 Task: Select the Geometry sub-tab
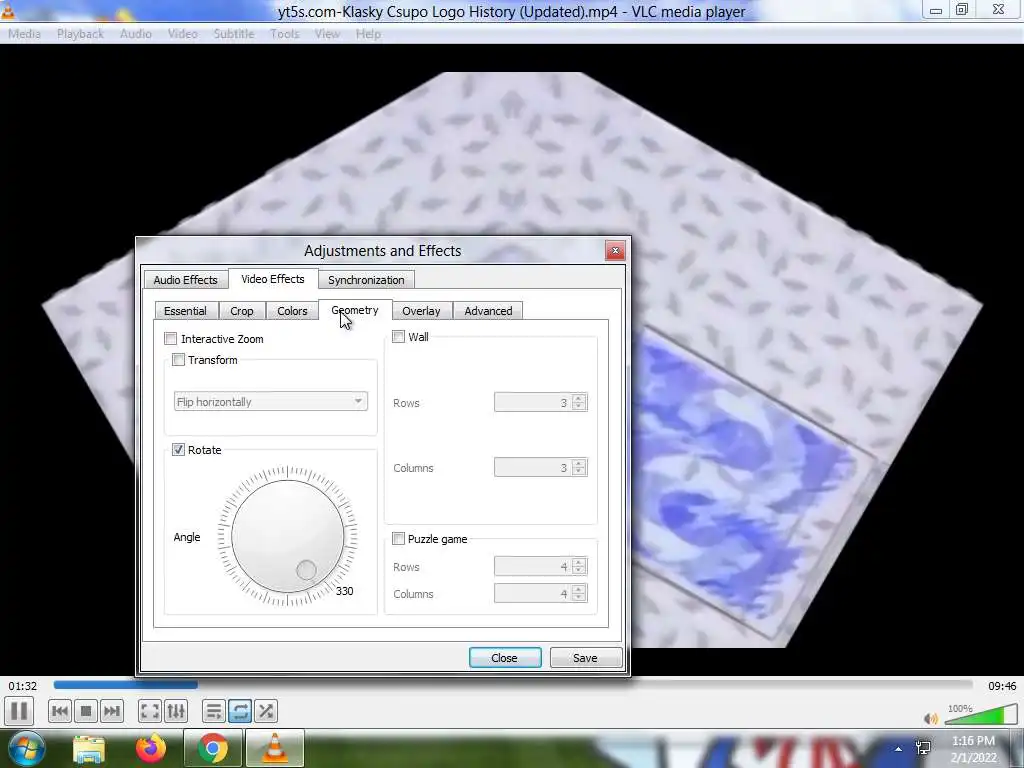355,310
